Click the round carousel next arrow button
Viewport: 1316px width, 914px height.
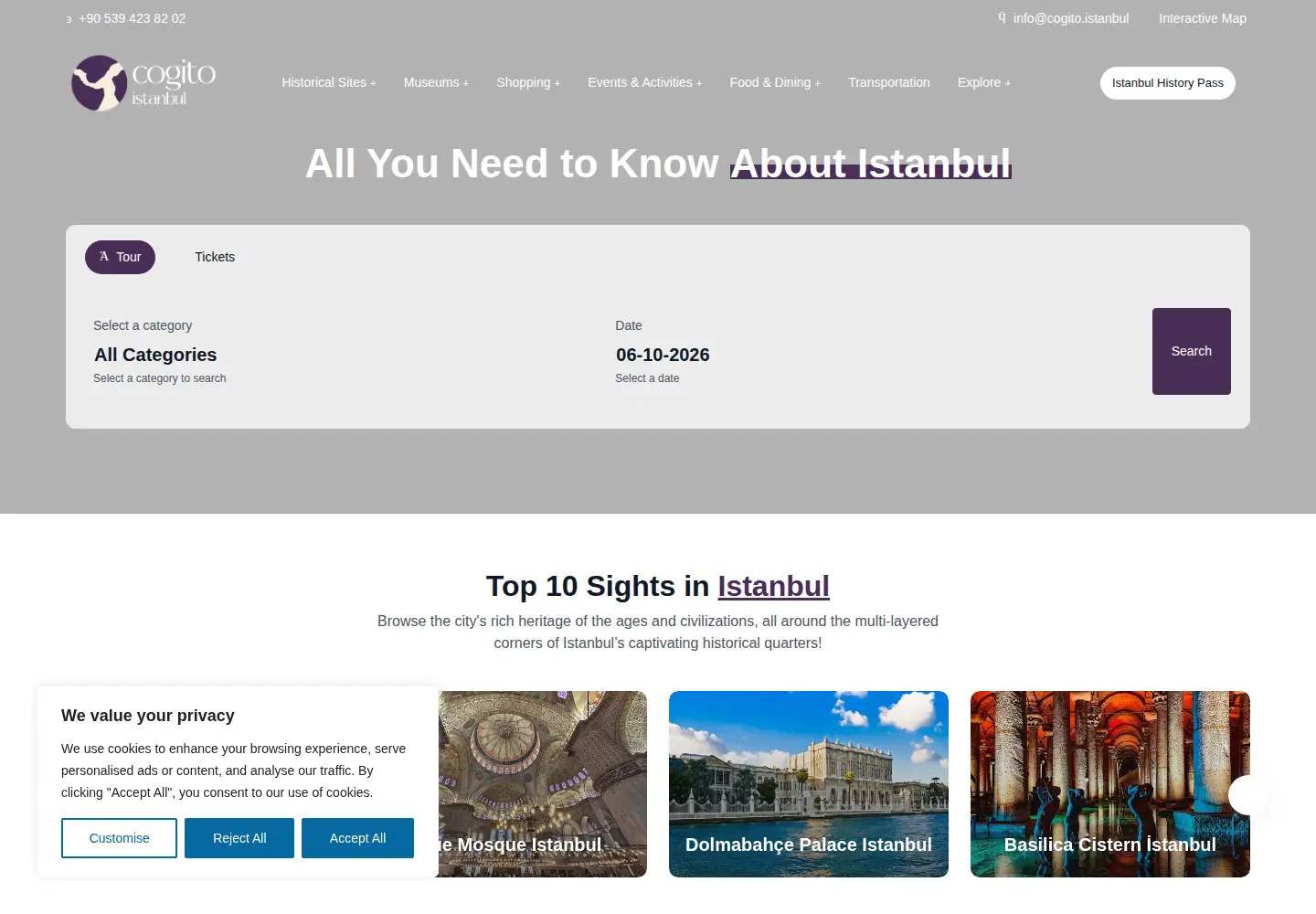1248,795
